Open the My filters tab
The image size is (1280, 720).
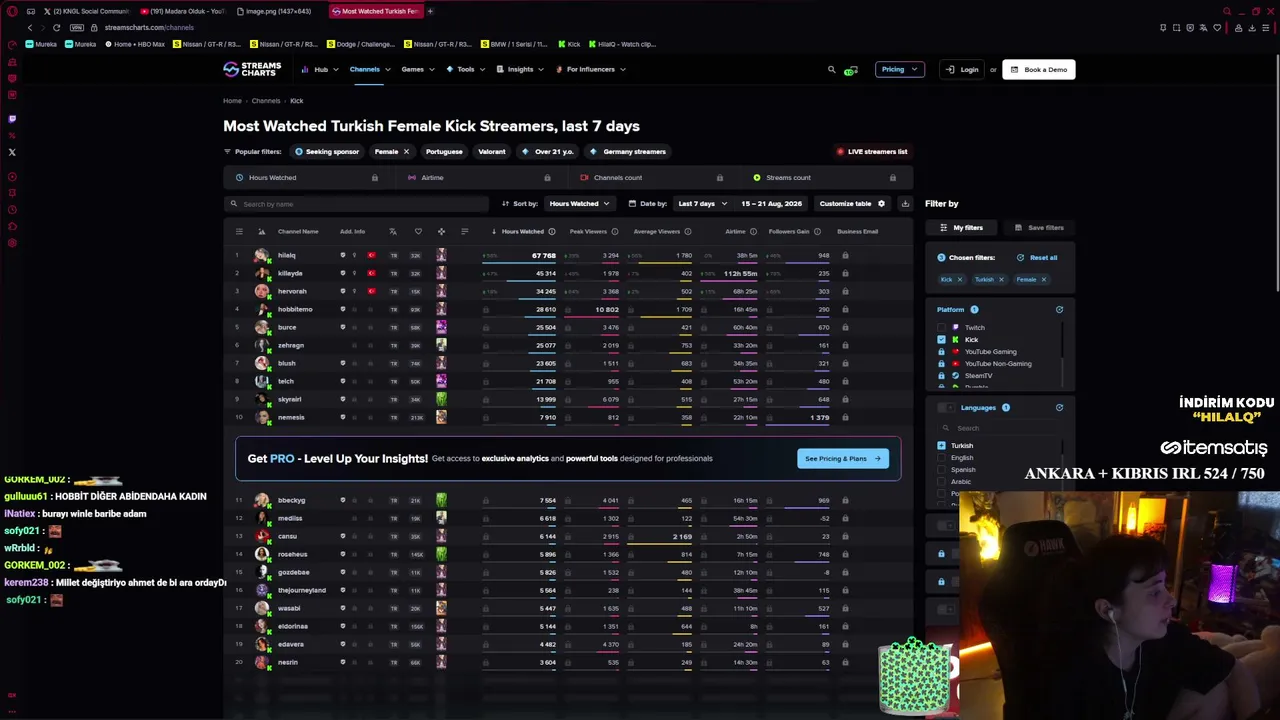tap(963, 228)
